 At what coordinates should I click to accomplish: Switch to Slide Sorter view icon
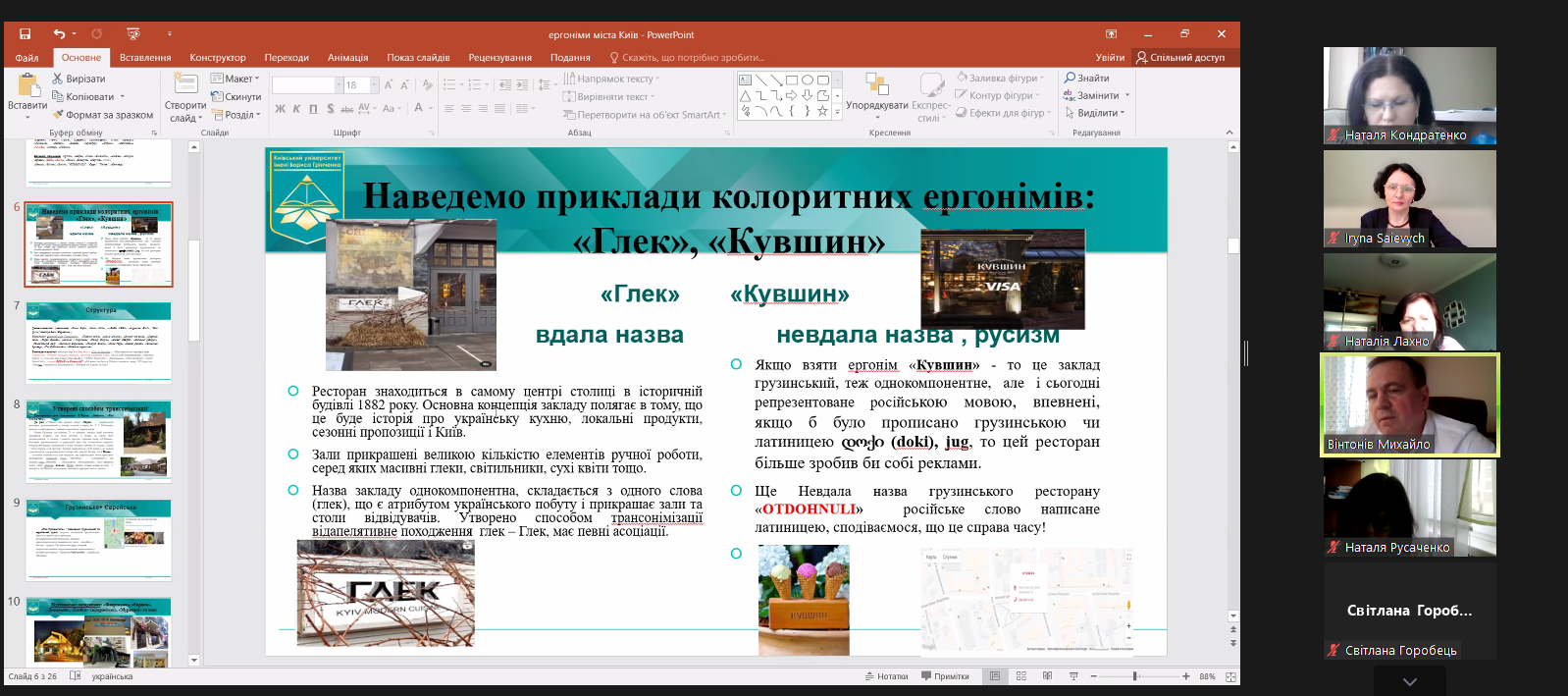click(1021, 676)
